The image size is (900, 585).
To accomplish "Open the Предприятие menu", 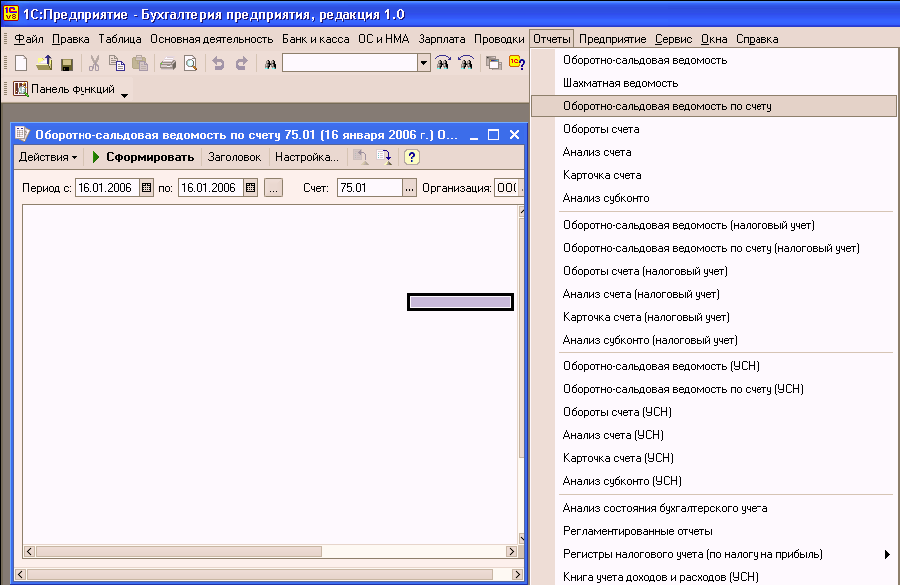I will tap(612, 39).
